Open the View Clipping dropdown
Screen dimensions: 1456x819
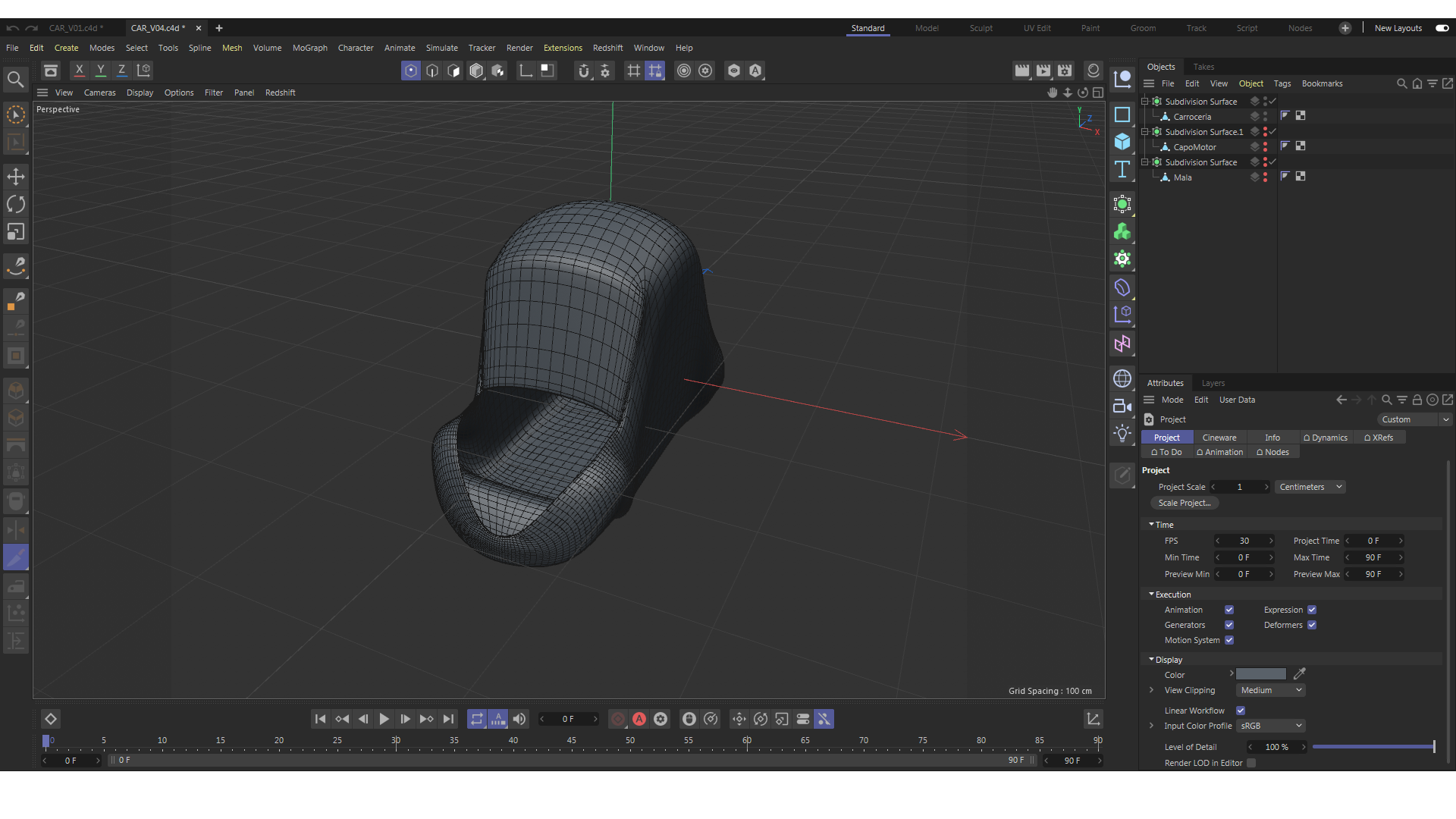point(1270,690)
